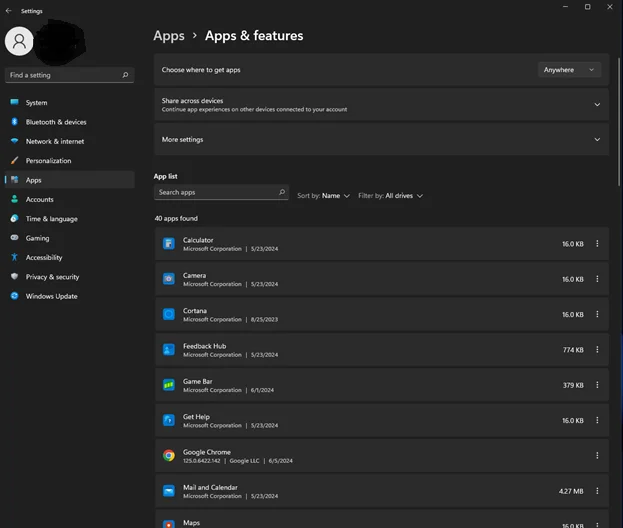Viewport: 623px width, 528px height.
Task: Open more options for Cortana
Action: [597, 314]
